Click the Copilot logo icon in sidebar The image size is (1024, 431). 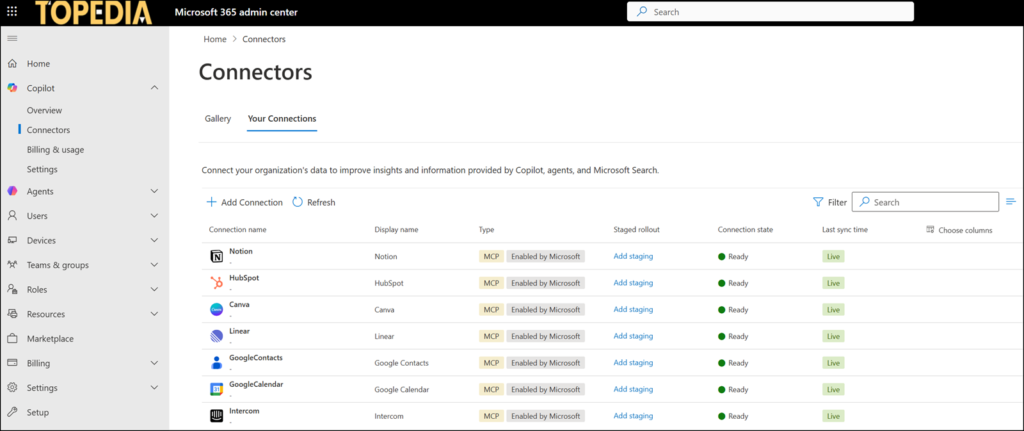click(x=12, y=88)
